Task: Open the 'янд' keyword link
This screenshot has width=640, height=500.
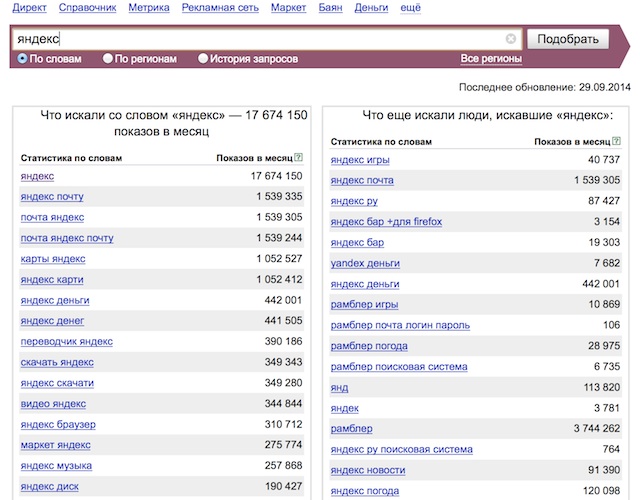Action: [x=339, y=388]
